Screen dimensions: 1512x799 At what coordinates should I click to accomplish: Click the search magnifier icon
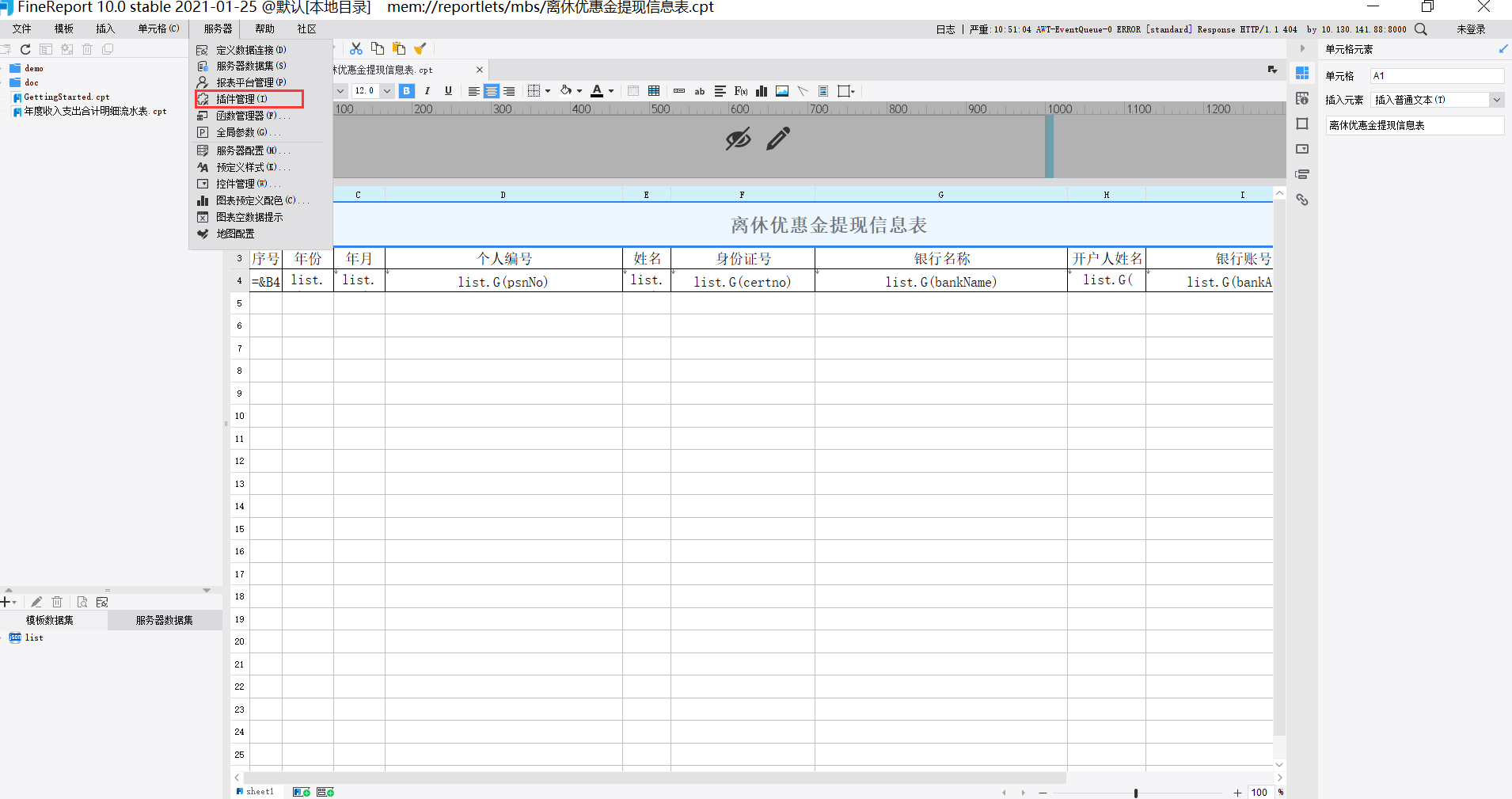pyautogui.click(x=1421, y=29)
